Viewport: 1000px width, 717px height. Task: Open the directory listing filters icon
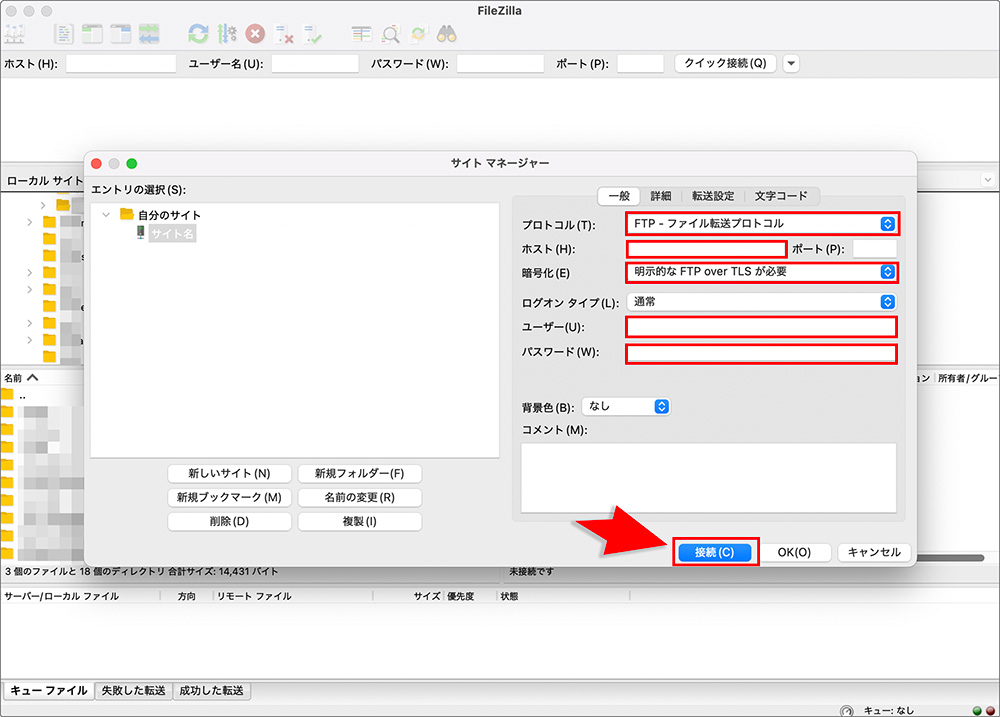[x=362, y=34]
